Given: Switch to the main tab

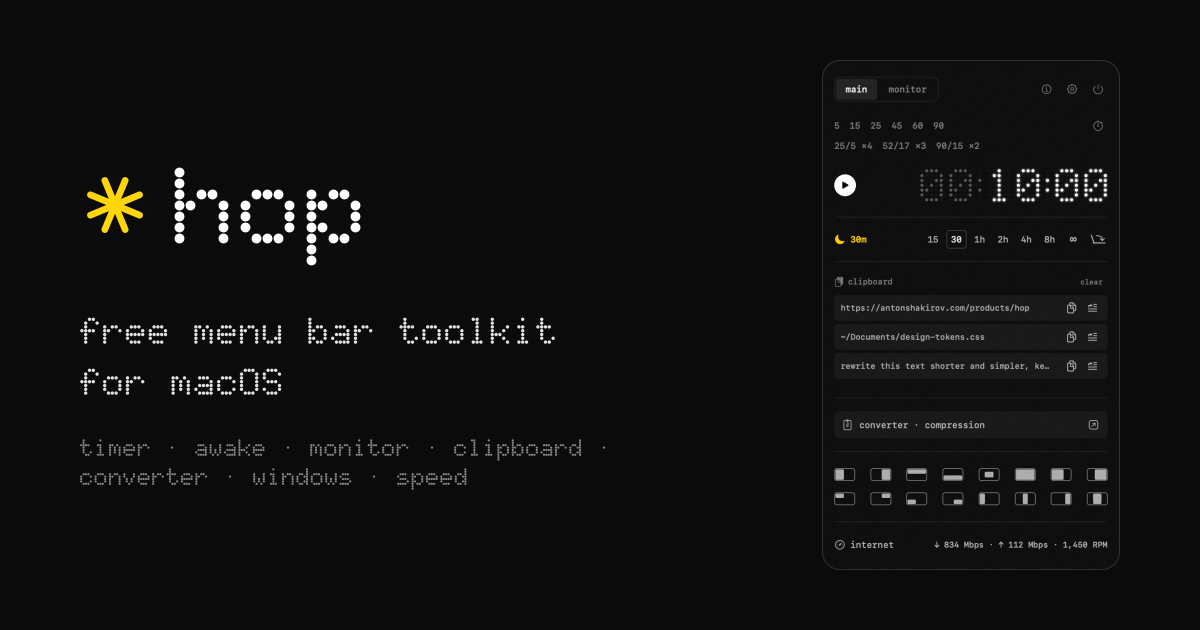Looking at the screenshot, I should 857,89.
